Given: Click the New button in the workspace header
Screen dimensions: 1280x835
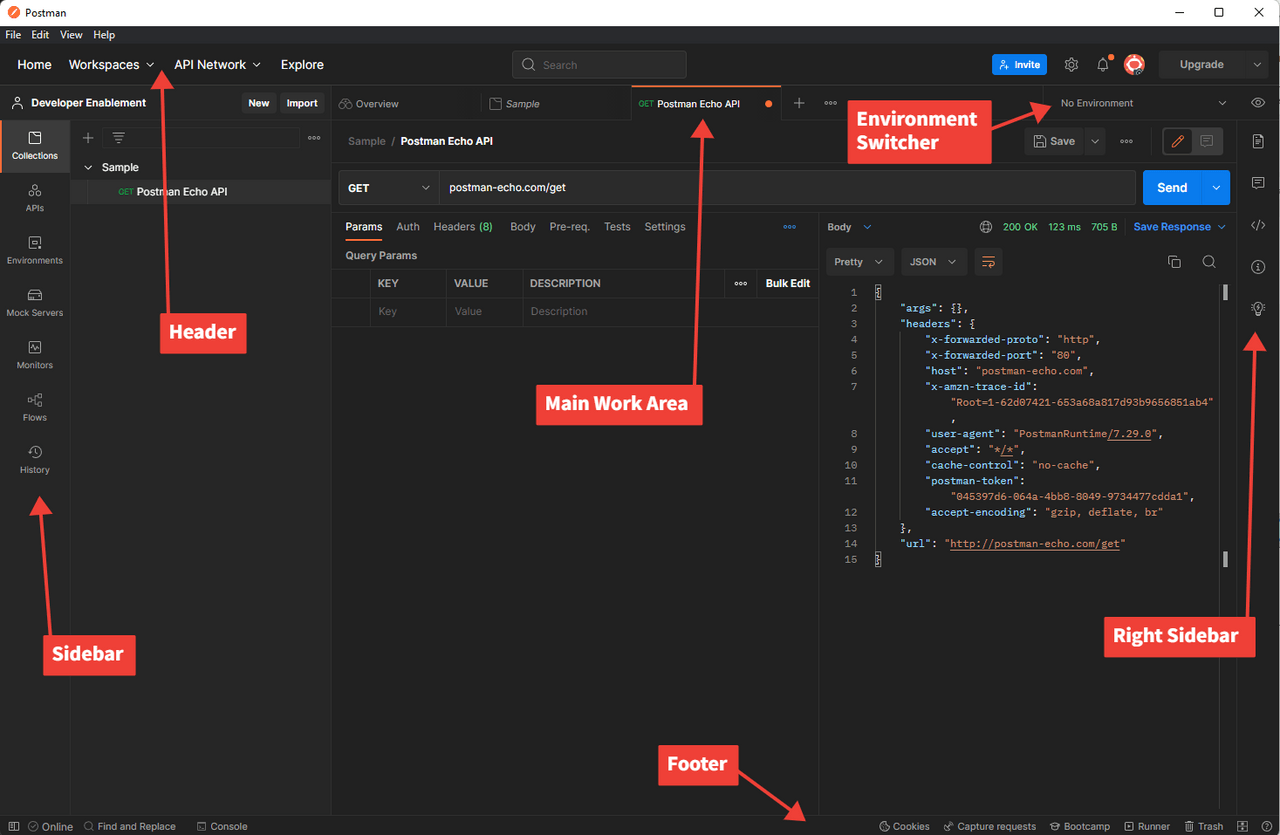Looking at the screenshot, I should tap(259, 103).
